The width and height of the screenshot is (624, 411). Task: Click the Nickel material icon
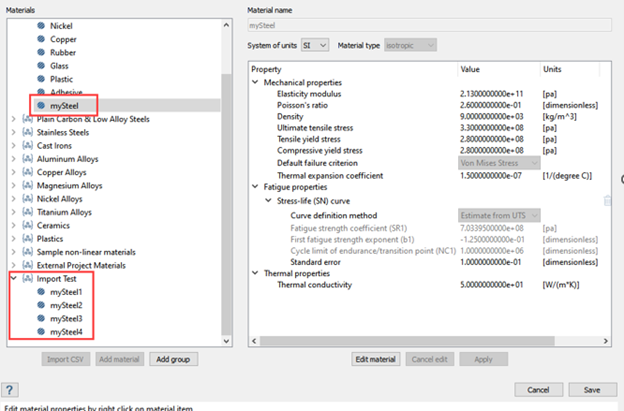click(41, 26)
